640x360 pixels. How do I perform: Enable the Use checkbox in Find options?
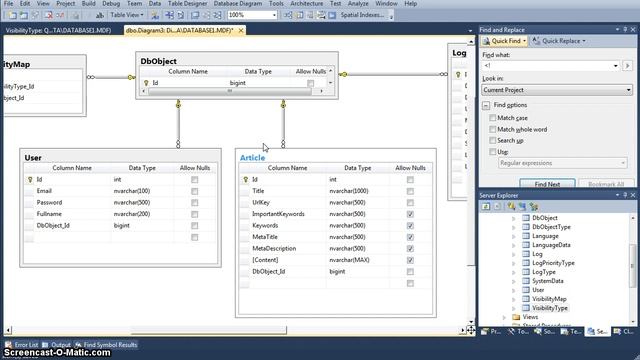click(493, 152)
